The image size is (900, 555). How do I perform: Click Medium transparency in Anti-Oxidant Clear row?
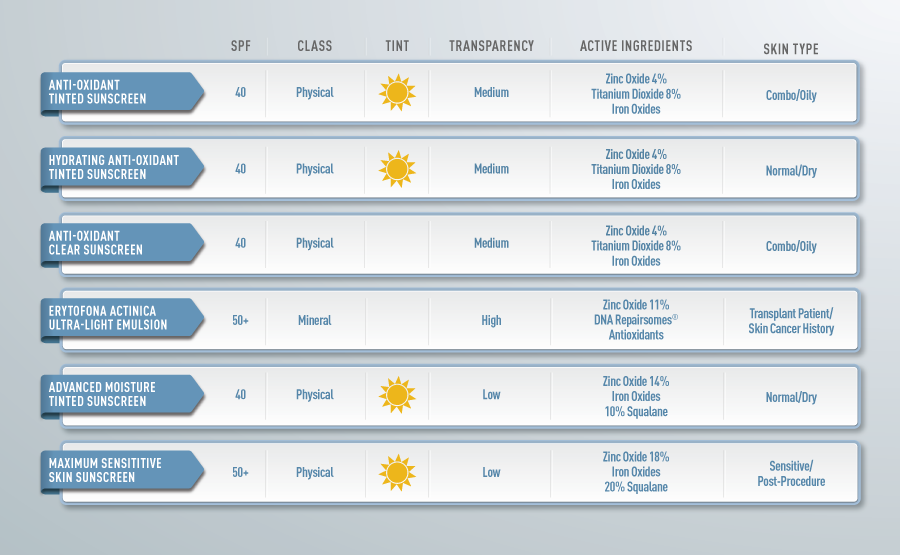491,243
